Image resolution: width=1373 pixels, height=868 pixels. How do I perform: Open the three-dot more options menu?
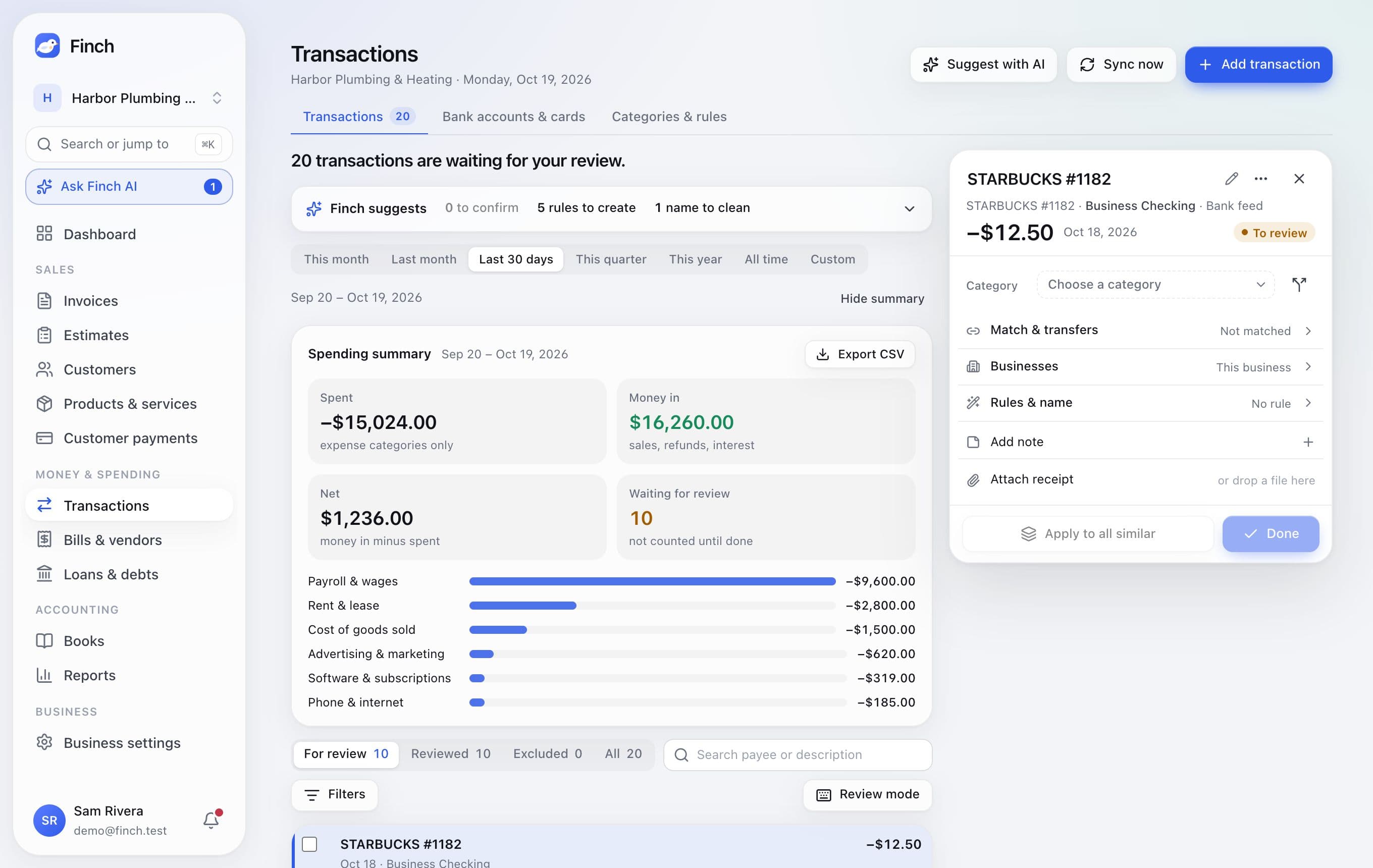[x=1260, y=179]
